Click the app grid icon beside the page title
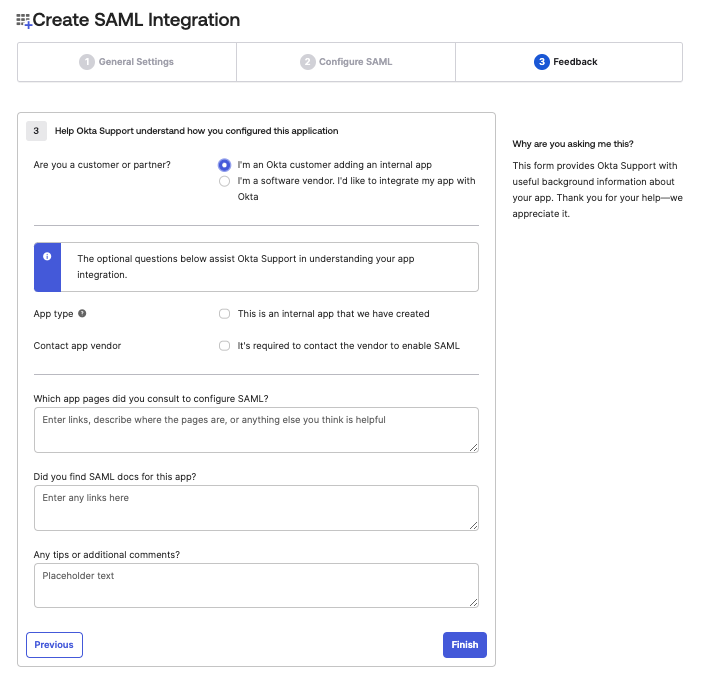 pyautogui.click(x=24, y=20)
